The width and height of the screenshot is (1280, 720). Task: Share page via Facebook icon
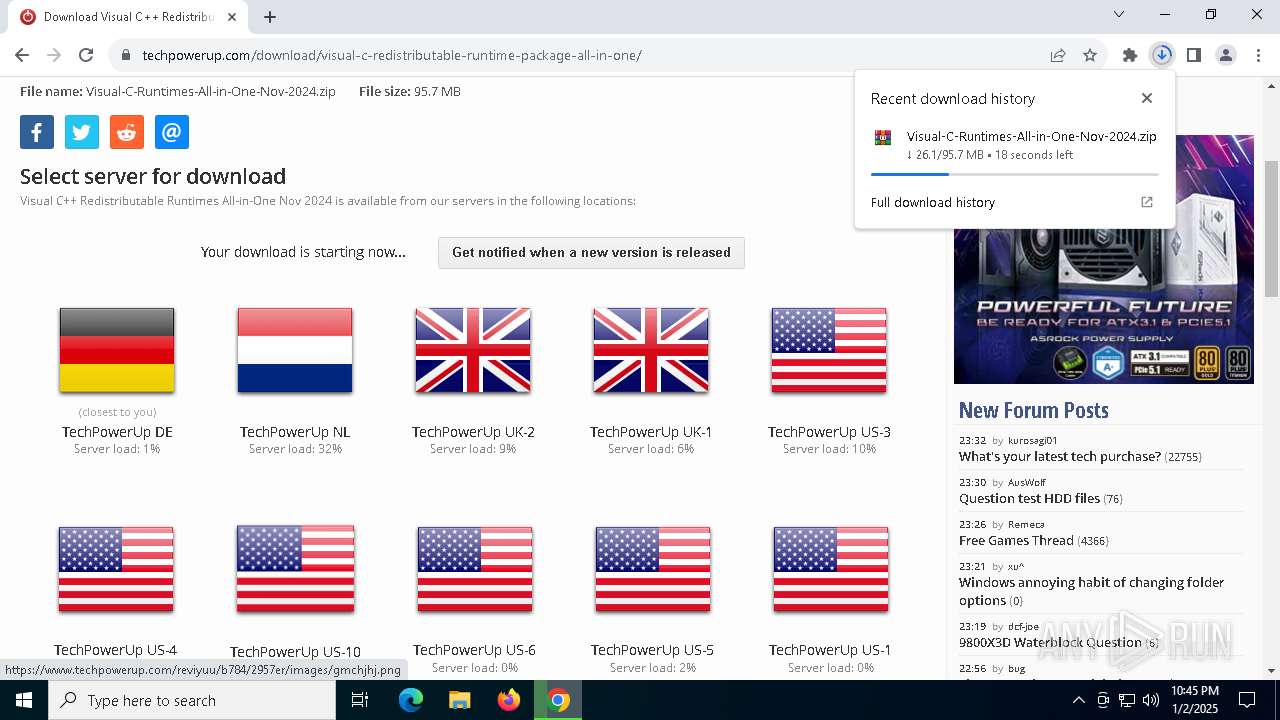coord(37,132)
